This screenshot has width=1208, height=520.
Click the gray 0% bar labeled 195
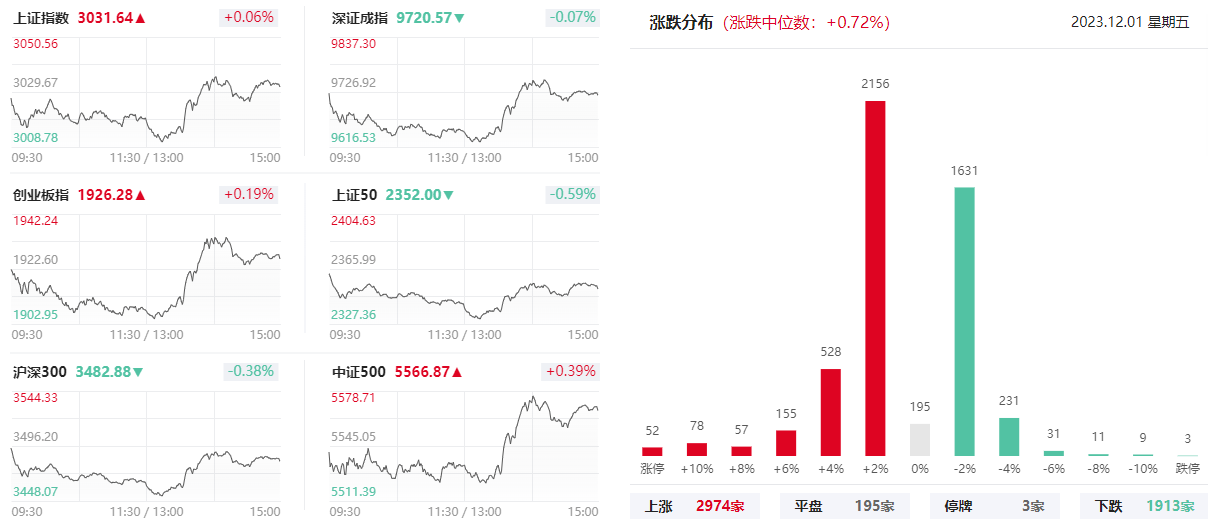pos(920,440)
